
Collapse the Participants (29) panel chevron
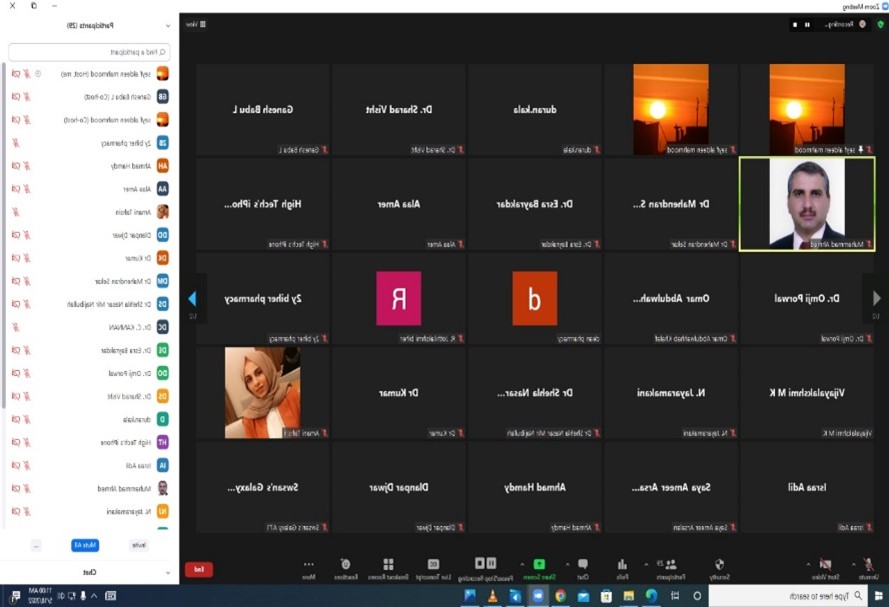[x=167, y=25]
